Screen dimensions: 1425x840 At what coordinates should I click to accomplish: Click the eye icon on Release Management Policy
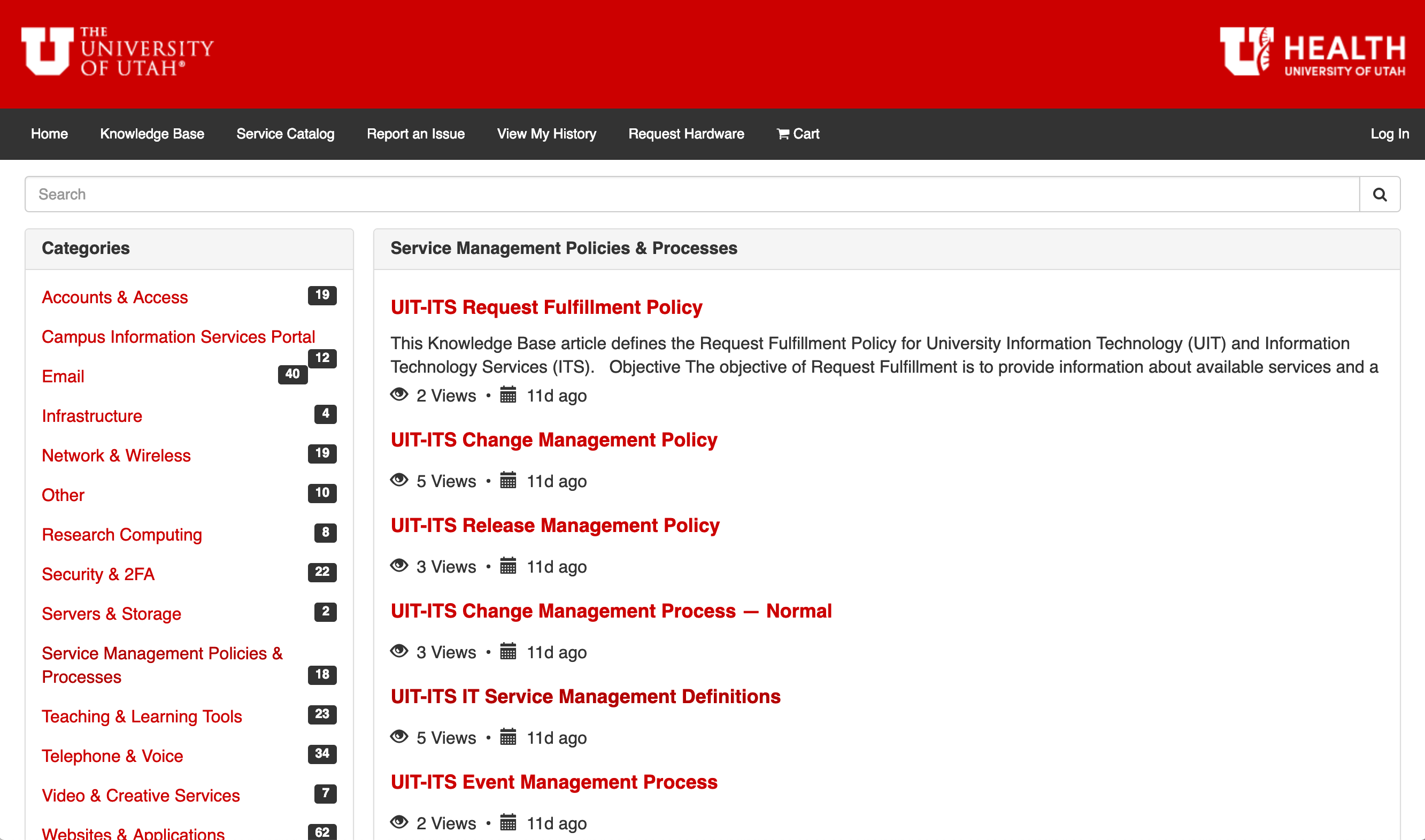point(400,567)
